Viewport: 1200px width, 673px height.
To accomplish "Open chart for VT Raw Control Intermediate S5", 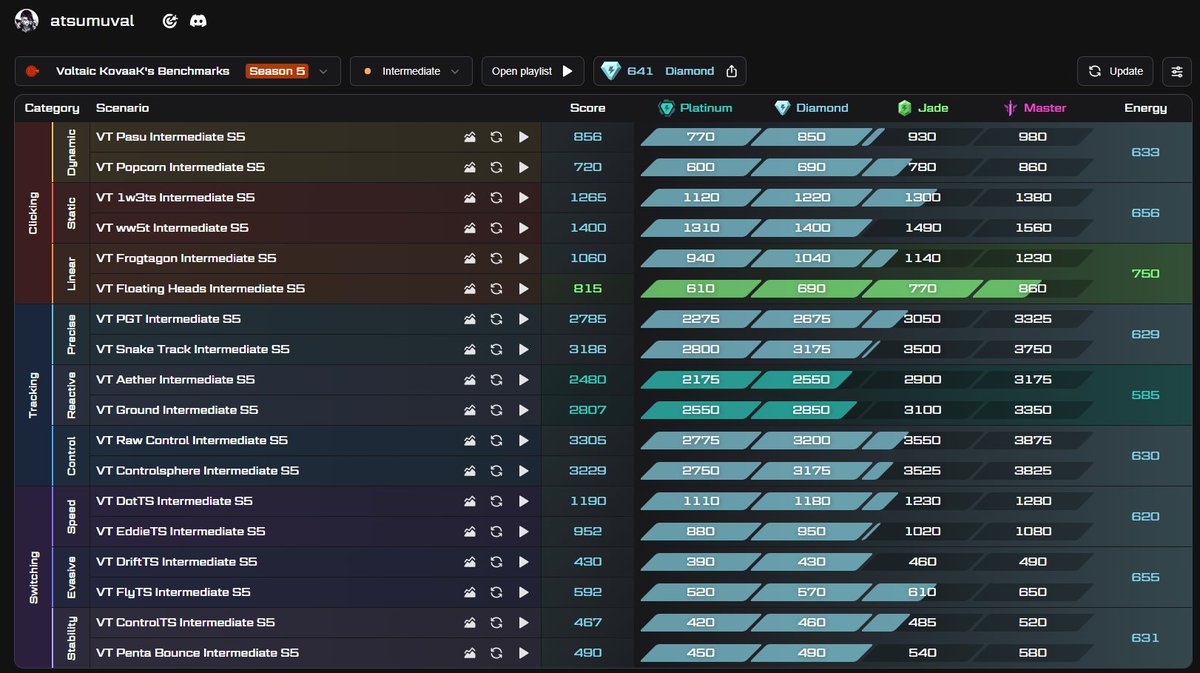I will pyautogui.click(x=470, y=440).
